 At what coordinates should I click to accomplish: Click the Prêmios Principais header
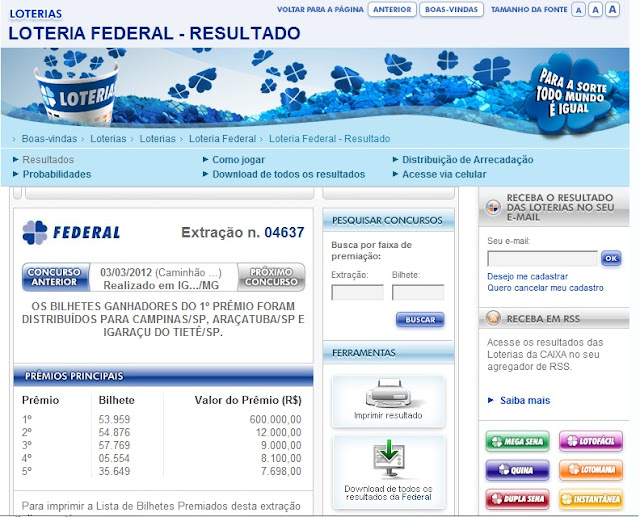tap(164, 376)
